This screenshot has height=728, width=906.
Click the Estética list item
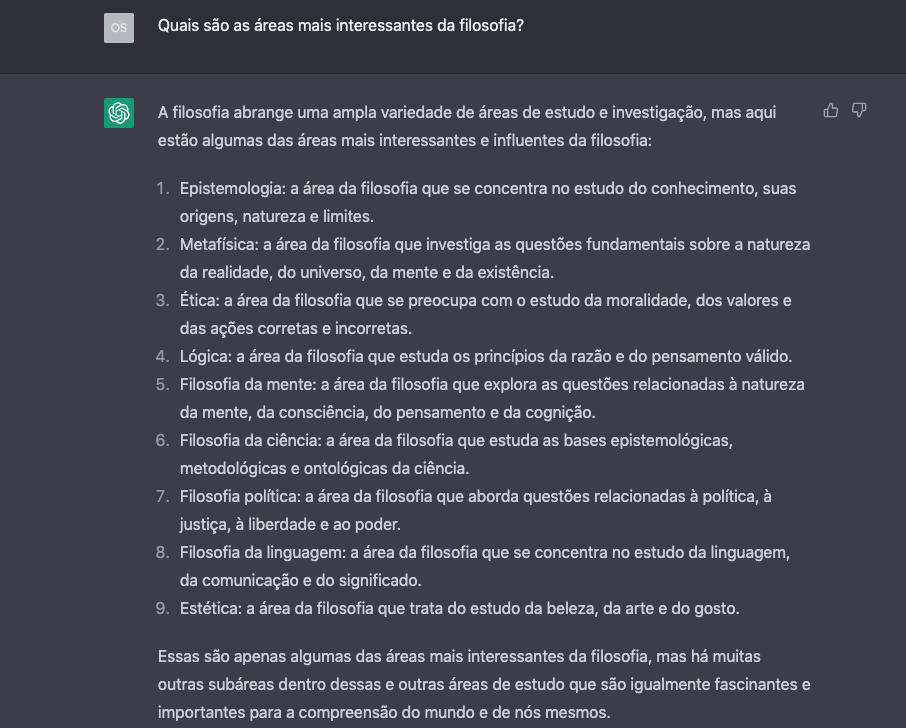pos(459,608)
